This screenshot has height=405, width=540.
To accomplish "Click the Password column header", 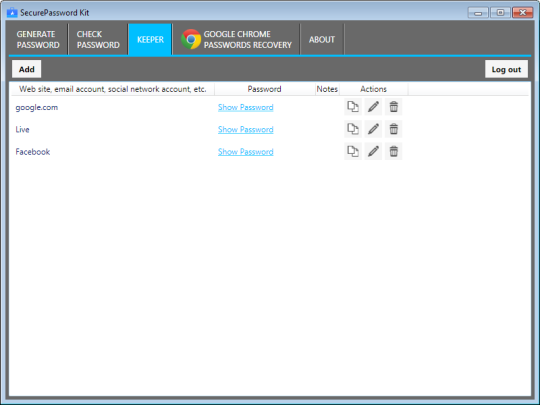I will click(x=264, y=89).
